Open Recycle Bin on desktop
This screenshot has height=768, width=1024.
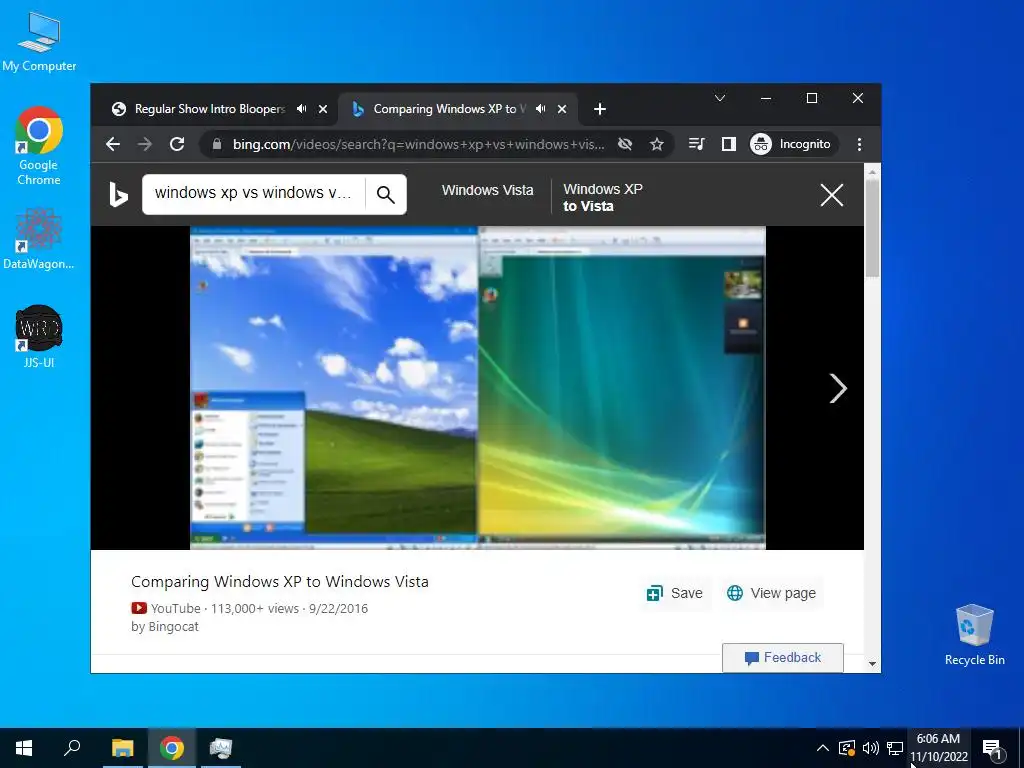[974, 634]
